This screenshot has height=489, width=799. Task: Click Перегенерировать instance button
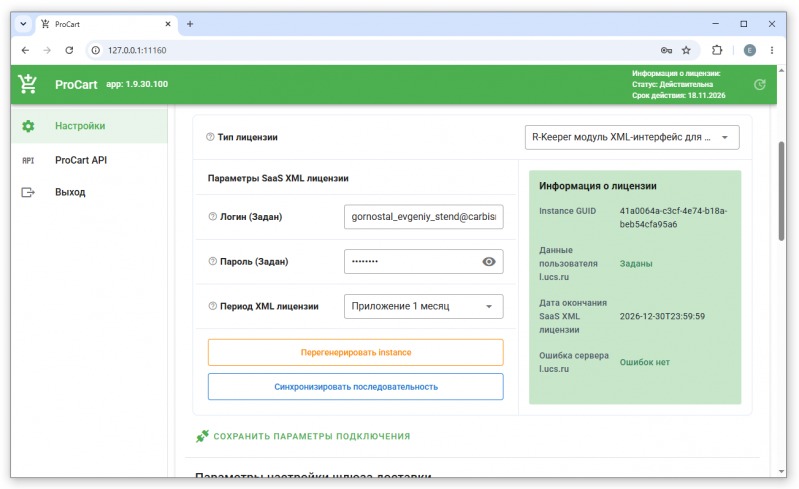[356, 352]
